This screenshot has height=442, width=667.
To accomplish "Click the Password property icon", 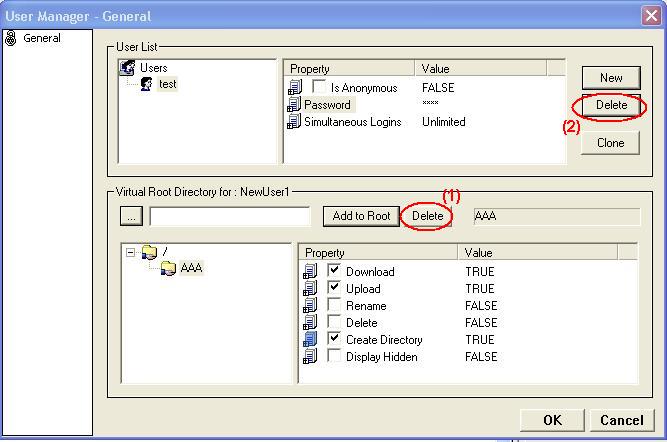I will click(294, 105).
